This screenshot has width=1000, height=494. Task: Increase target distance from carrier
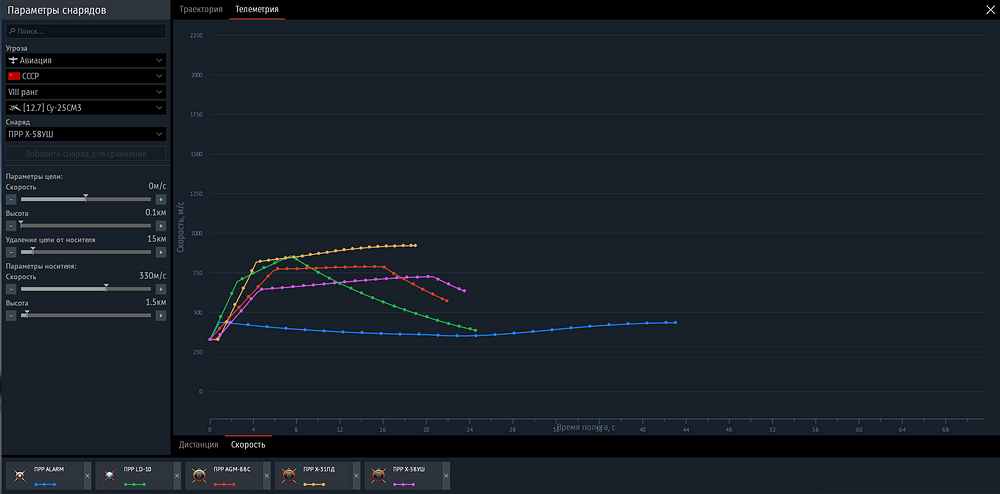tap(161, 252)
